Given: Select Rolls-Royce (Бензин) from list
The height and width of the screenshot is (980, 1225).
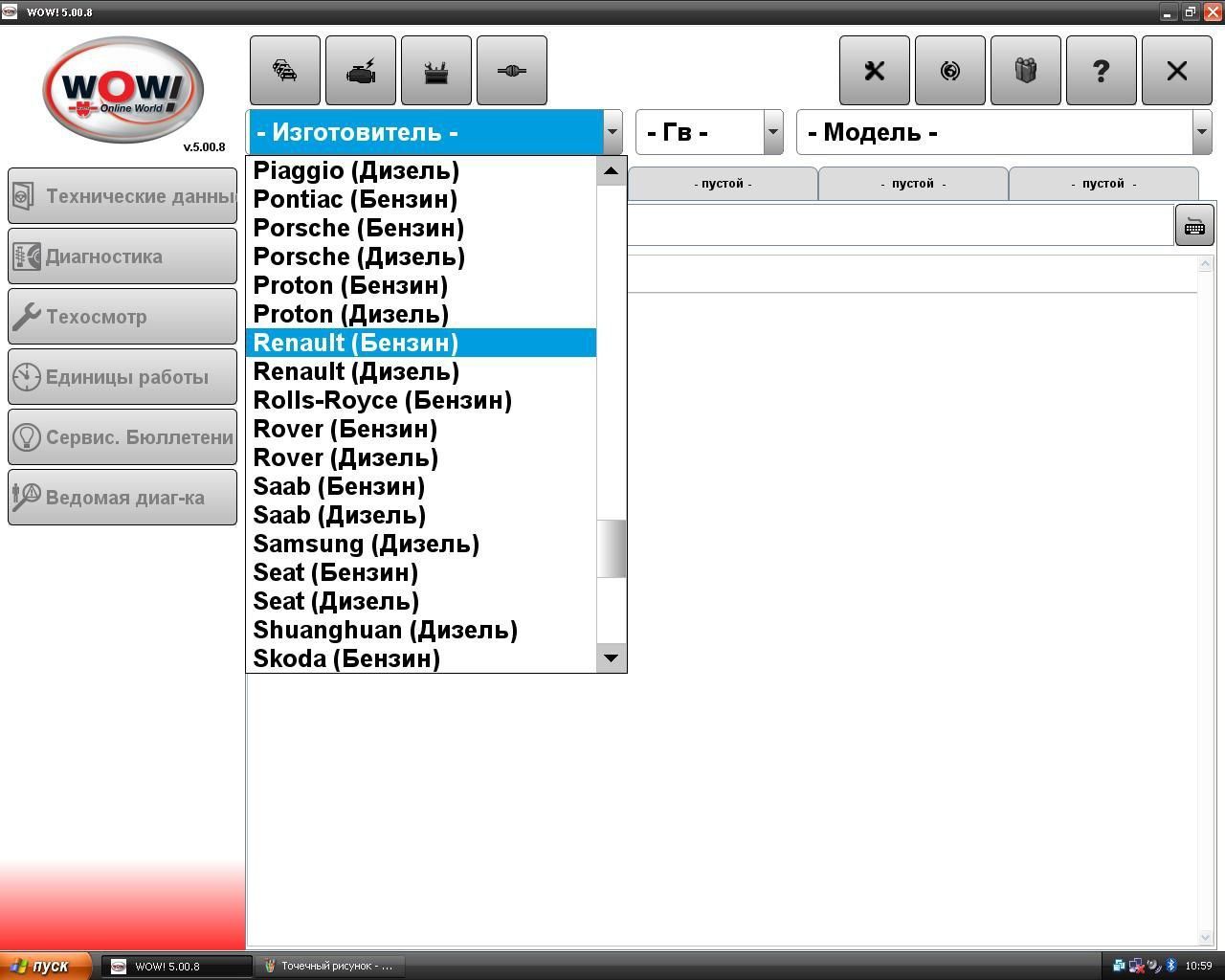Looking at the screenshot, I should pos(421,400).
